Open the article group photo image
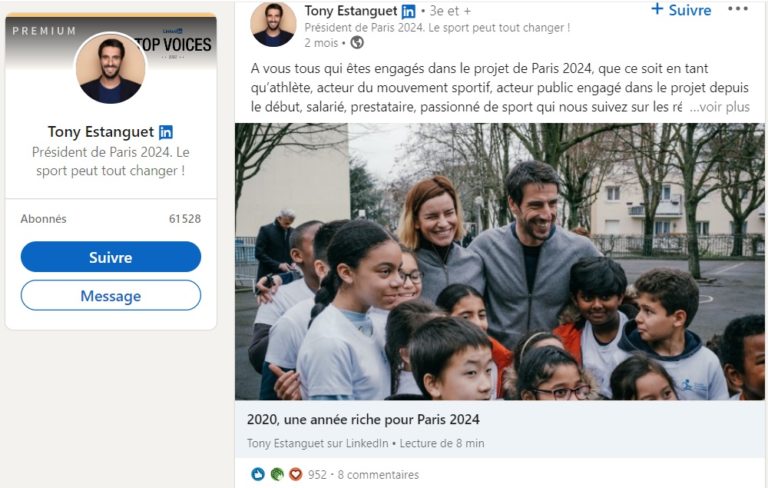Image resolution: width=768 pixels, height=488 pixels. 500,261
